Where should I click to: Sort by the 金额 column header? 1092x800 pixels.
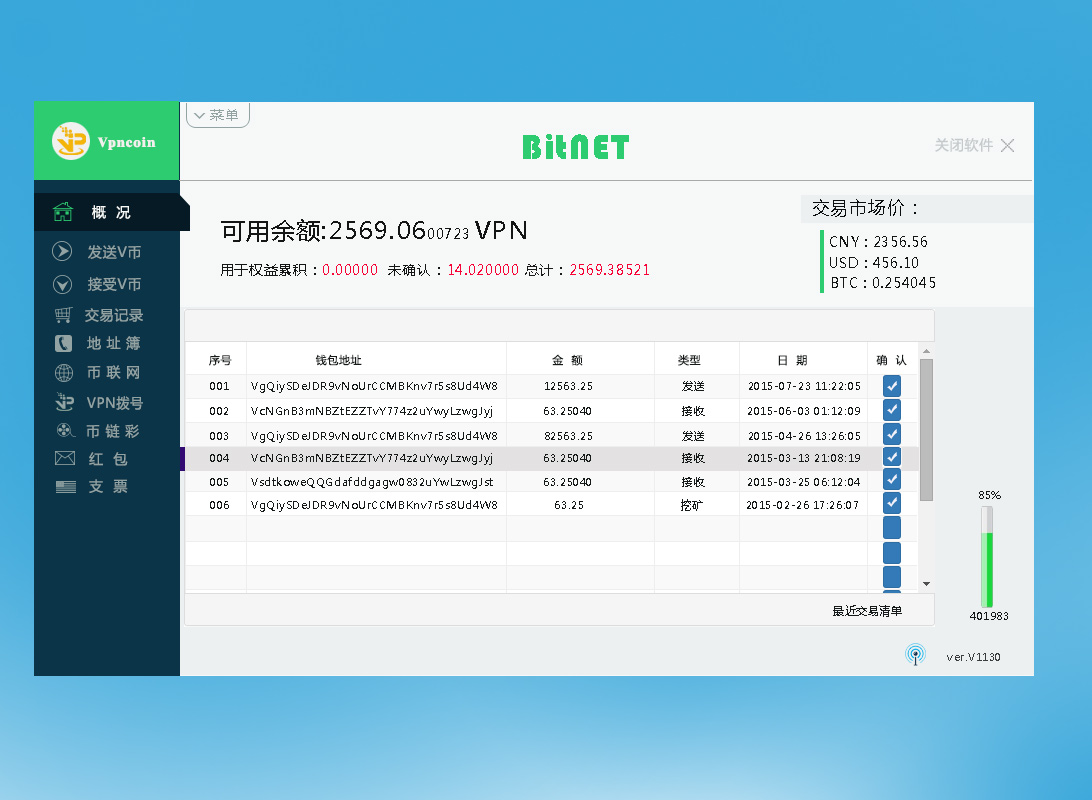tap(567, 360)
